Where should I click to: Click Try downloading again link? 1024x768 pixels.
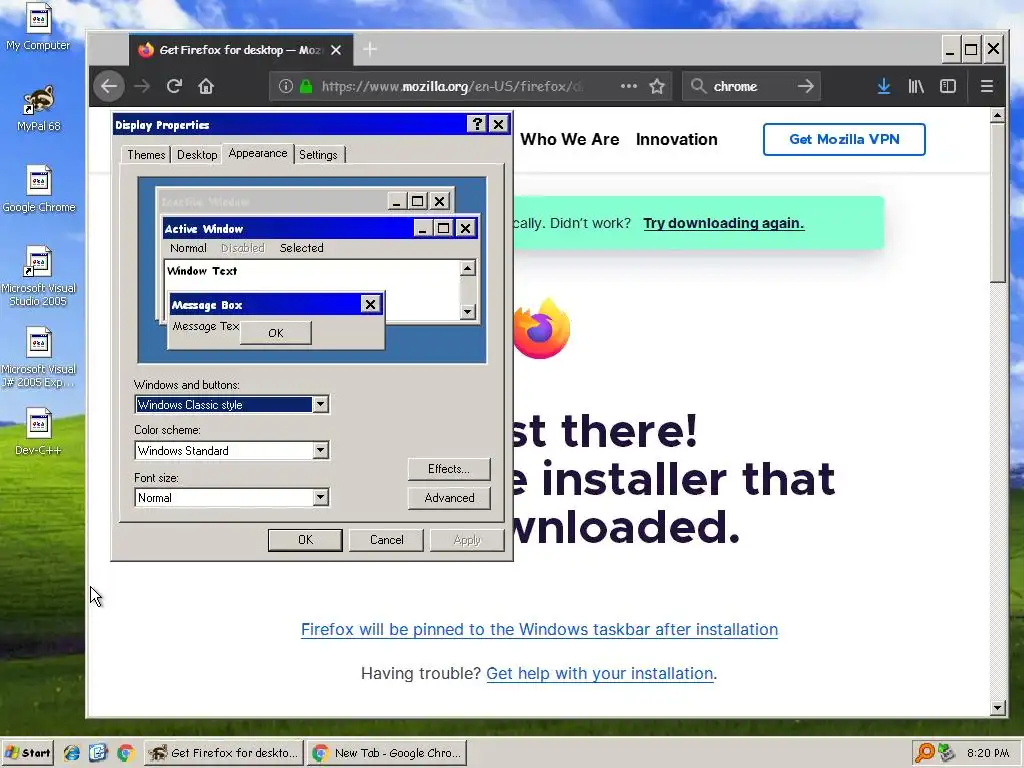coord(724,223)
